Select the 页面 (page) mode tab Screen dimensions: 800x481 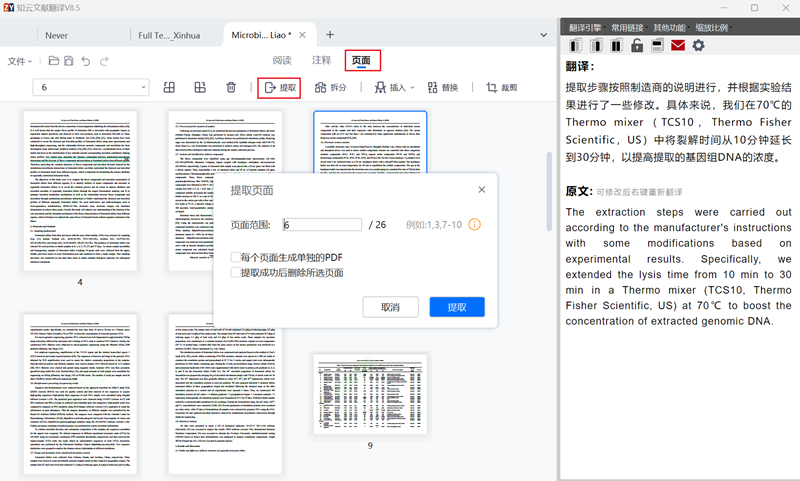click(361, 60)
